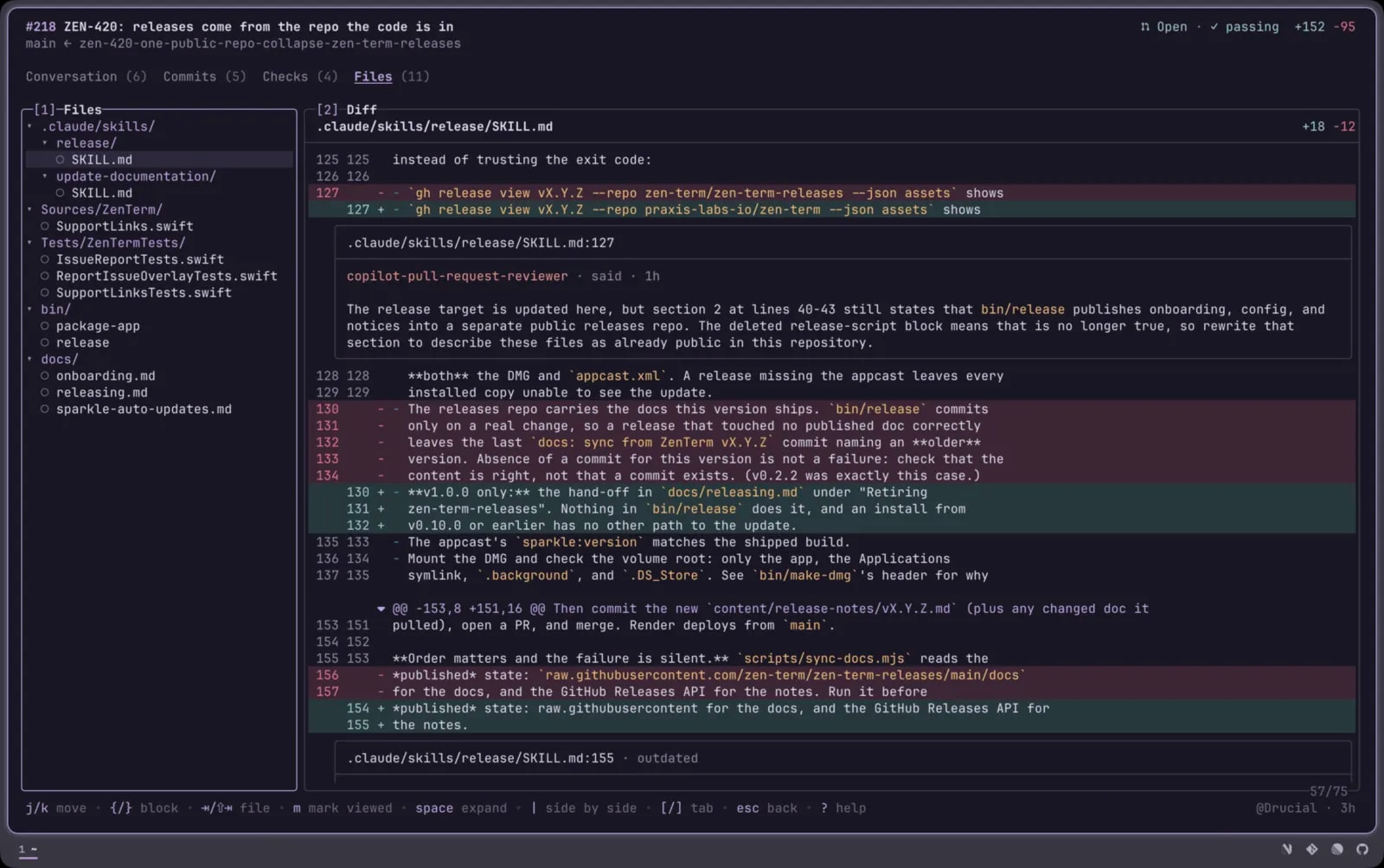Toggle viewed circle next to package-app
The width and height of the screenshot is (1384, 868).
point(45,326)
